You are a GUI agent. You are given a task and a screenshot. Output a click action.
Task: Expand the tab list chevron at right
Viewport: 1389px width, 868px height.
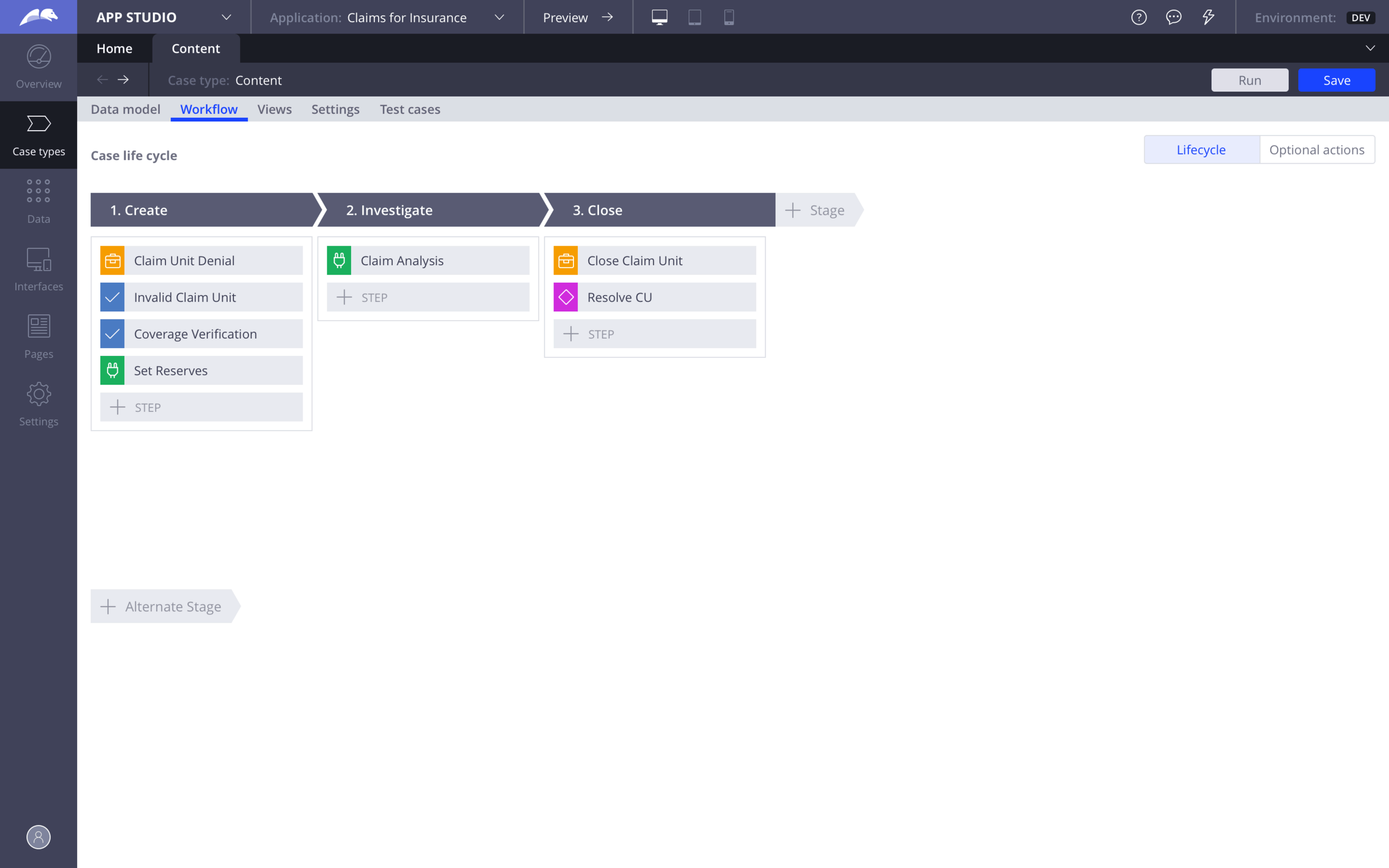click(1370, 48)
